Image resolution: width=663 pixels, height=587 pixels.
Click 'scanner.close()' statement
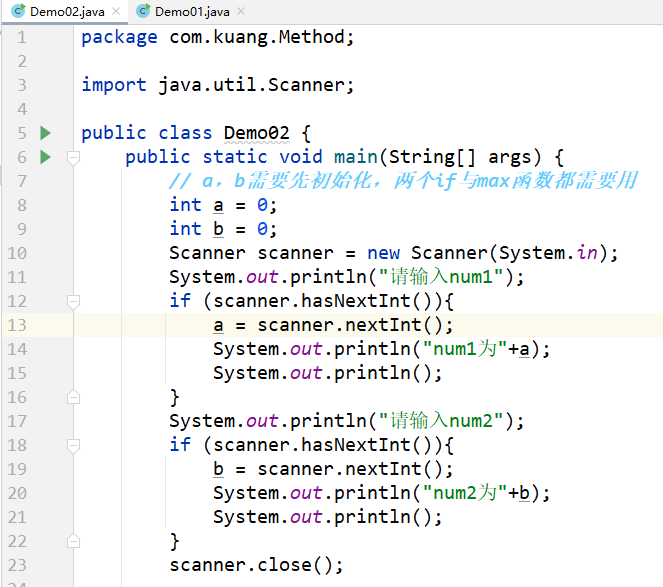coord(256,565)
